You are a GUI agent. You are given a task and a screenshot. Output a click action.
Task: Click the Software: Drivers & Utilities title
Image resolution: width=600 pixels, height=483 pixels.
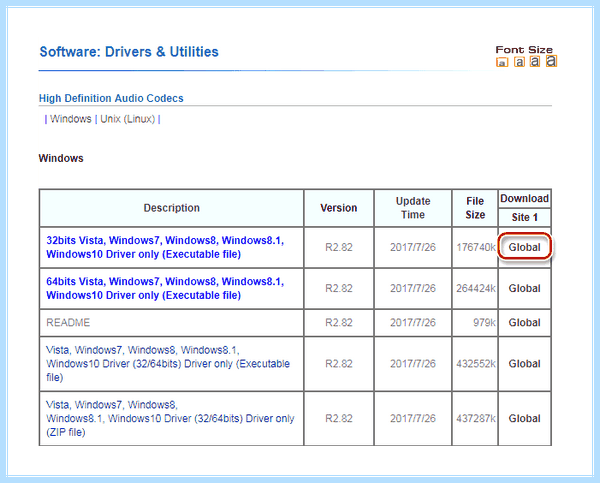129,52
